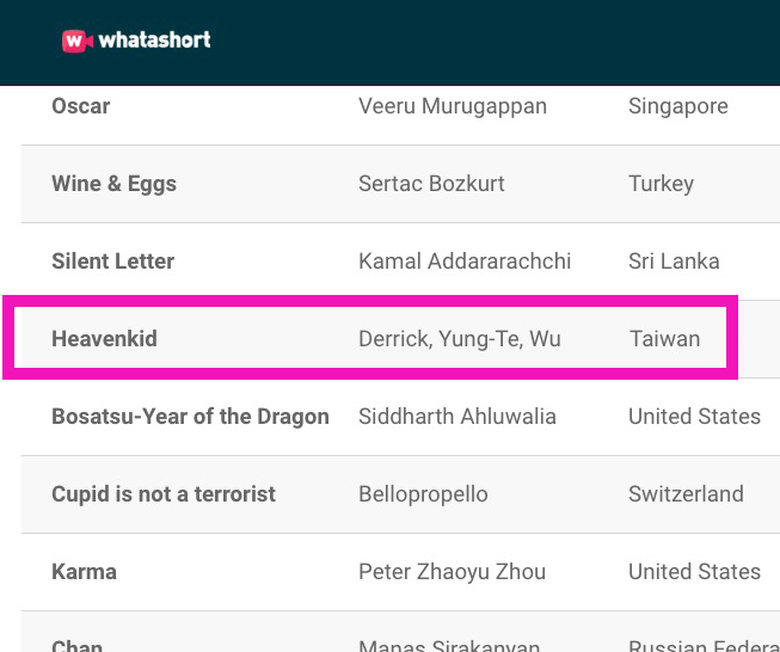This screenshot has width=780, height=652.
Task: Select the Switzerland country cell
Action: [686, 494]
